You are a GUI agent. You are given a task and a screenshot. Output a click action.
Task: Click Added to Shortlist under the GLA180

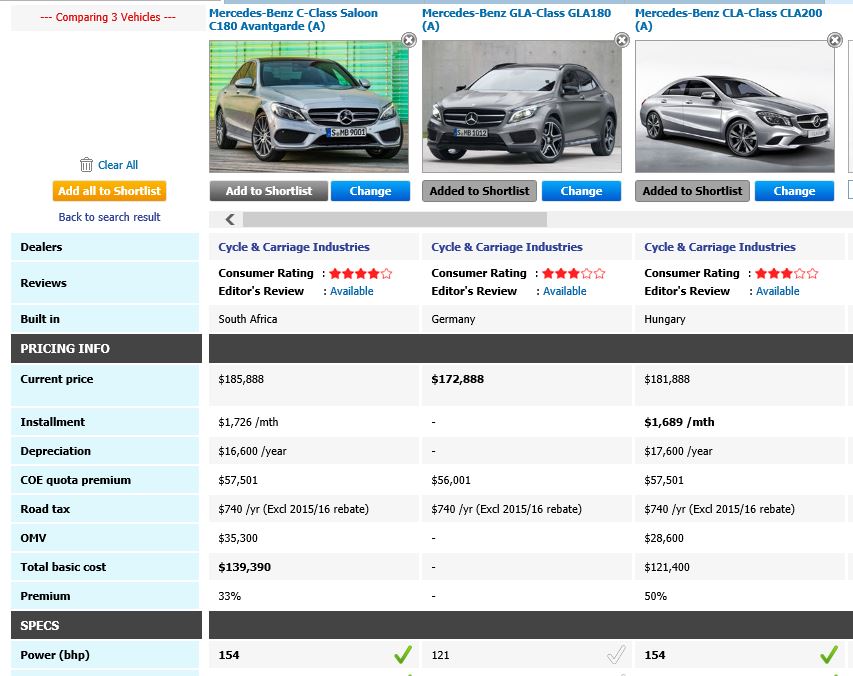click(x=479, y=191)
